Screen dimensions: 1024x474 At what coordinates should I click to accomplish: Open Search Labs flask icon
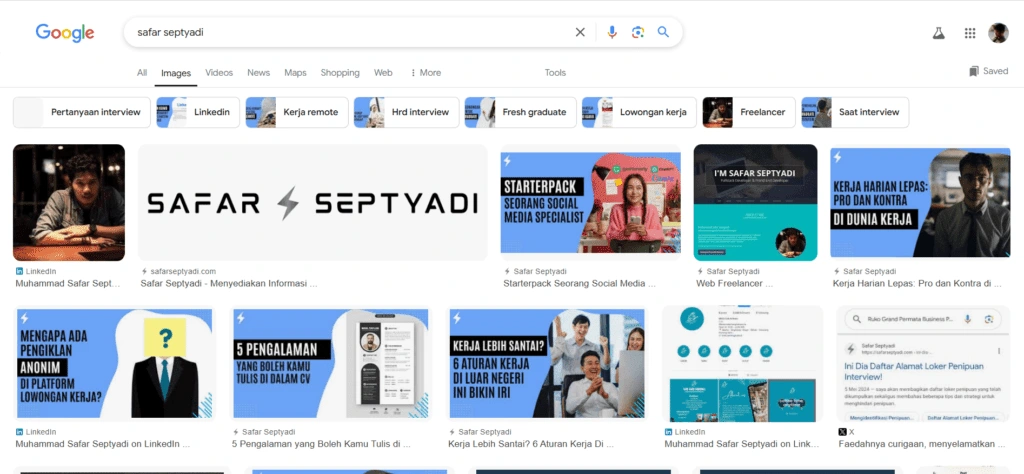938,33
